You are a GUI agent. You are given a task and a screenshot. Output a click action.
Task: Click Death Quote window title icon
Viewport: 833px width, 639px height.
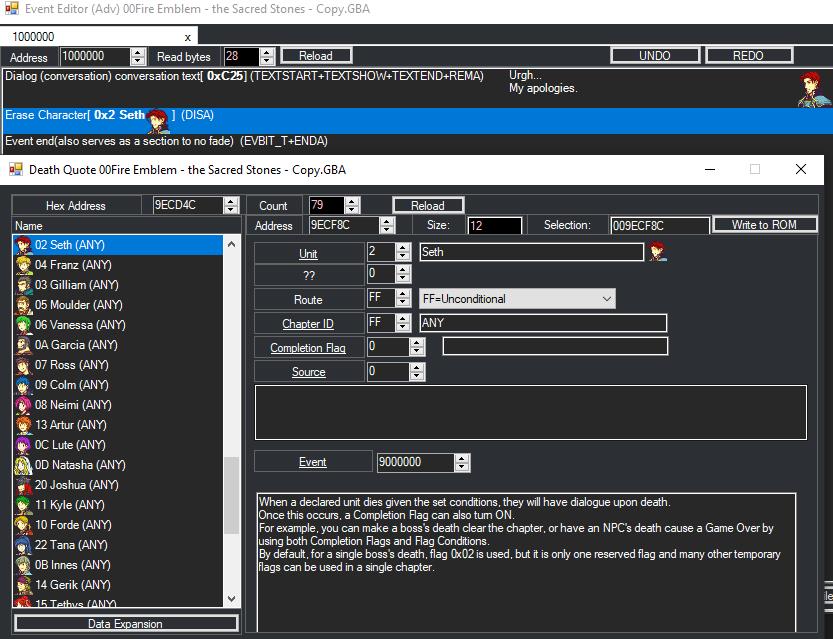tap(16, 169)
